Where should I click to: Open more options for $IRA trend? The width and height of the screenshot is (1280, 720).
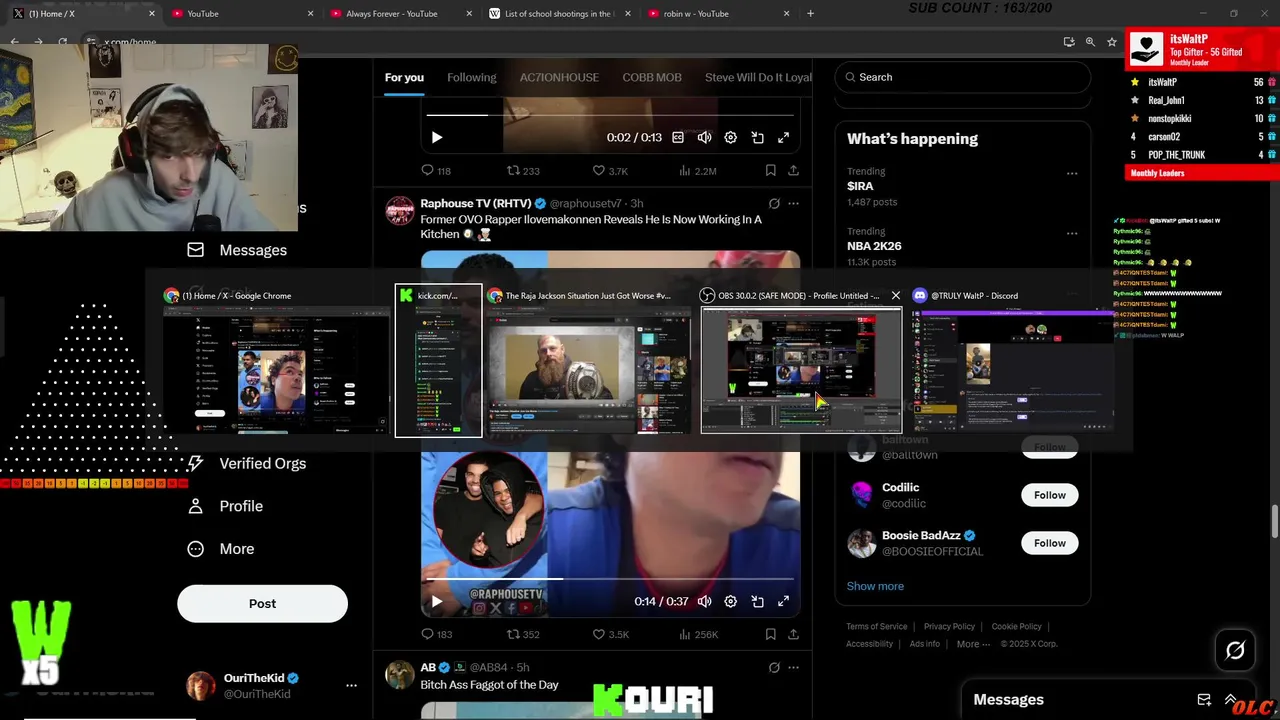(x=1072, y=173)
